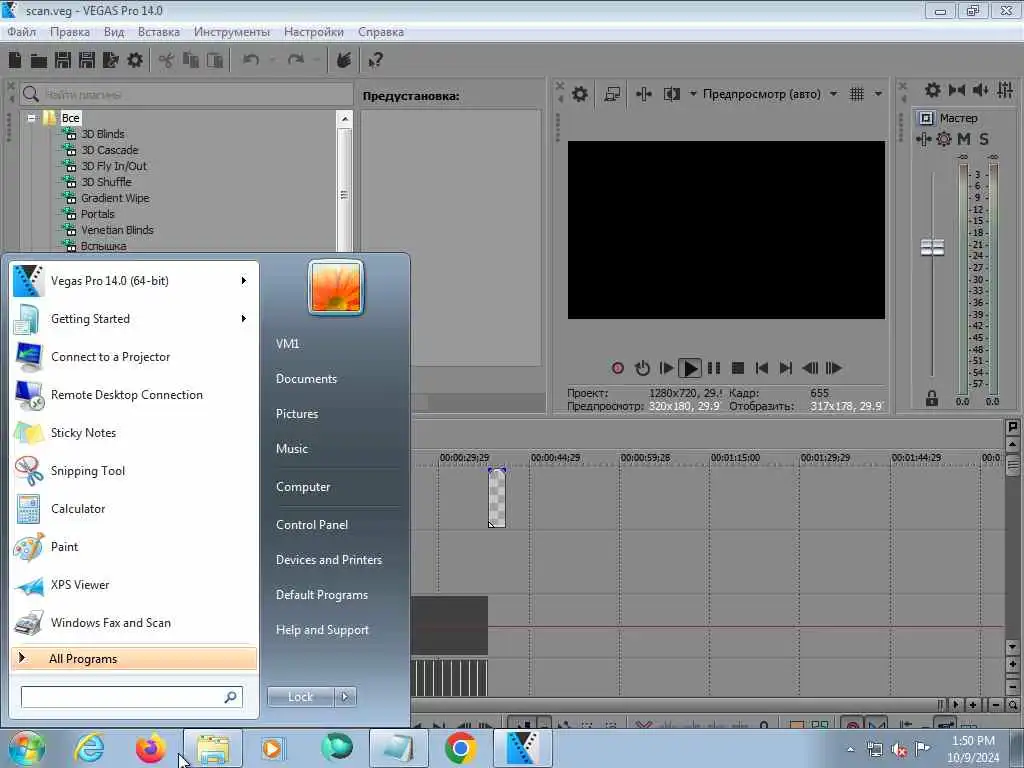Go to end of project
The width and height of the screenshot is (1024, 768).
(x=786, y=368)
